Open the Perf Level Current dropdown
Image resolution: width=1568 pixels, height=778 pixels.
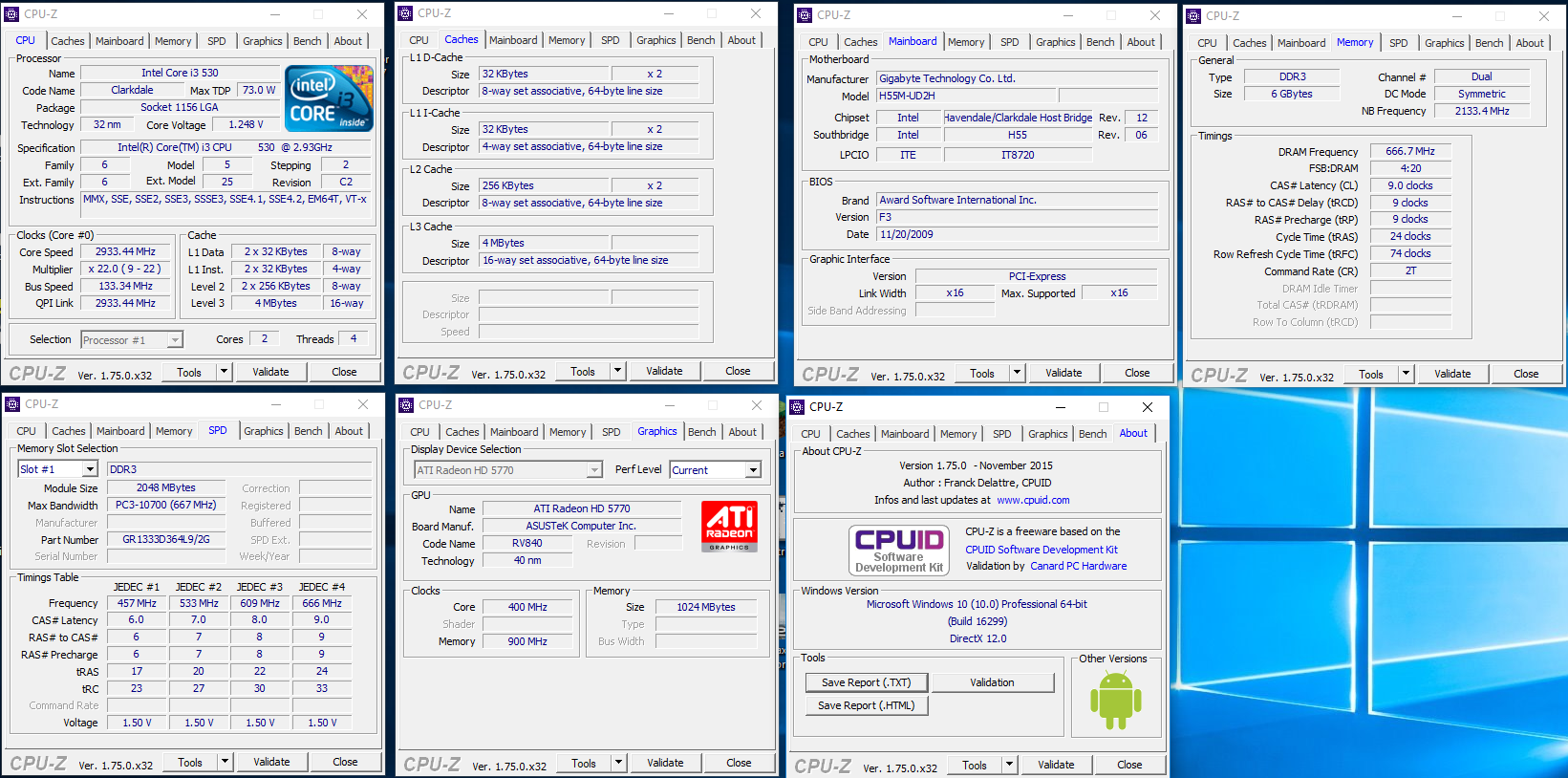point(753,470)
